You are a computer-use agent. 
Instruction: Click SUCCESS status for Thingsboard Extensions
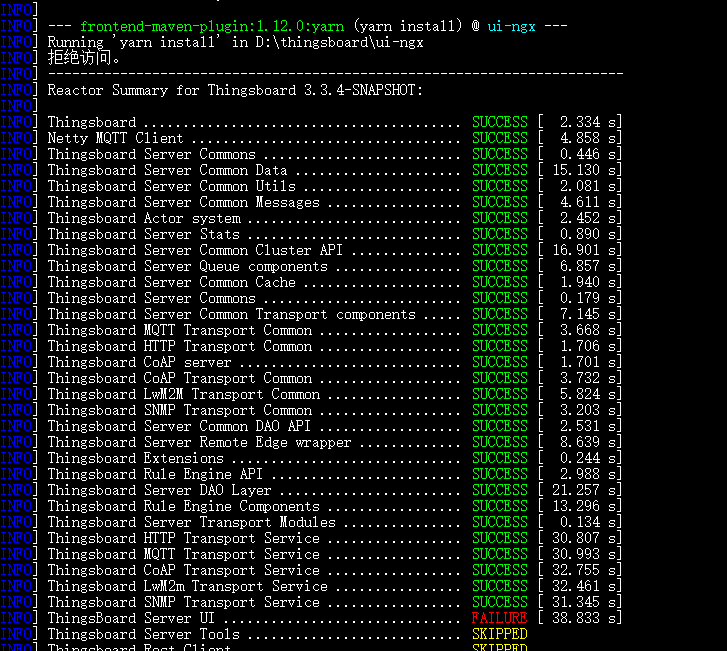[499, 458]
